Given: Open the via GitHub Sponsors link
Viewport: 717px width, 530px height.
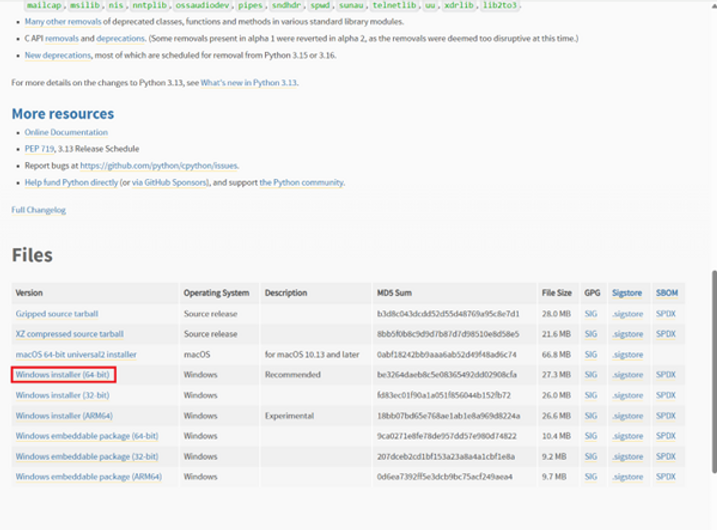Looking at the screenshot, I should [170, 182].
